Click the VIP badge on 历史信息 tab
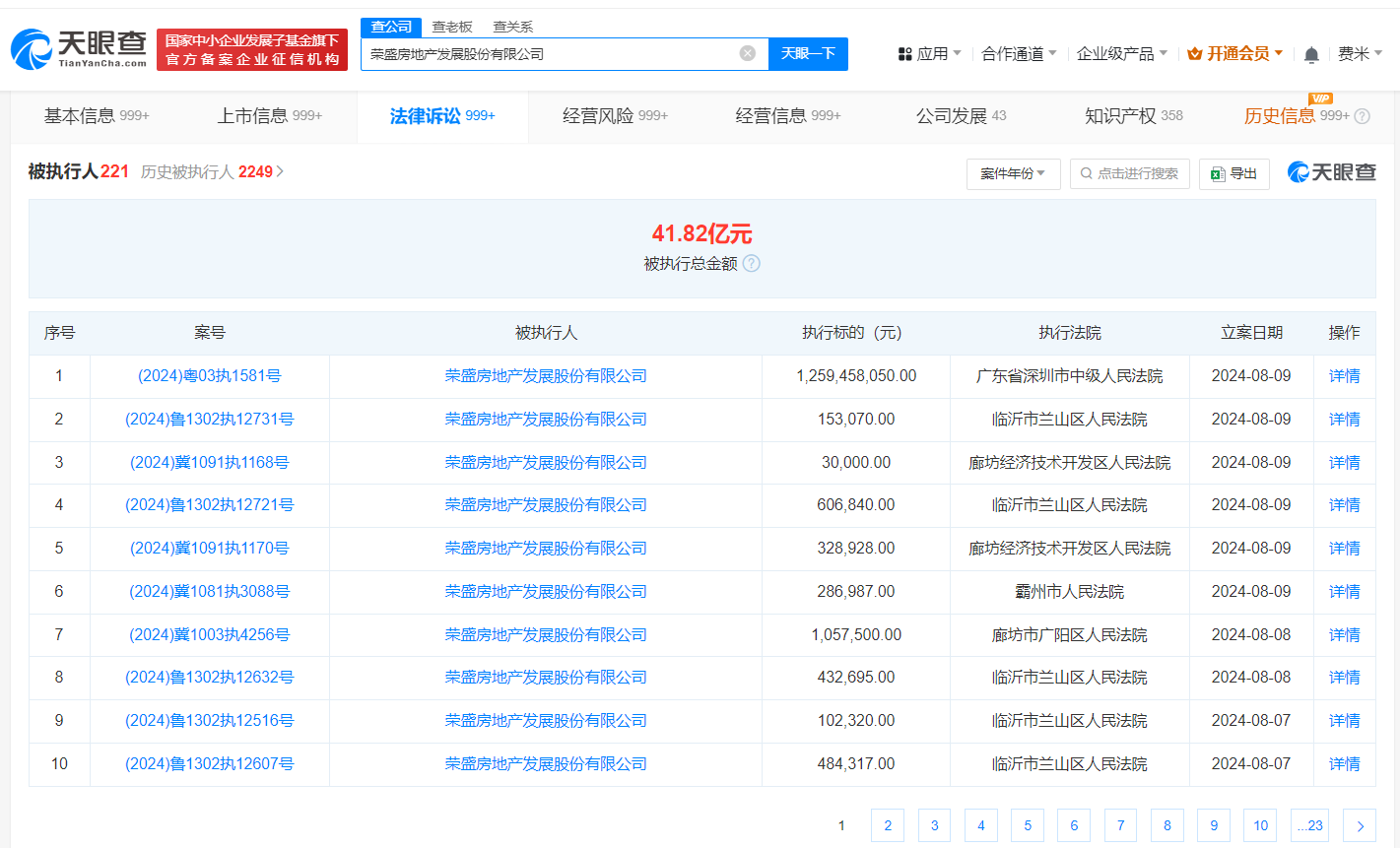Viewport: 1400px width, 848px height. (x=1321, y=98)
